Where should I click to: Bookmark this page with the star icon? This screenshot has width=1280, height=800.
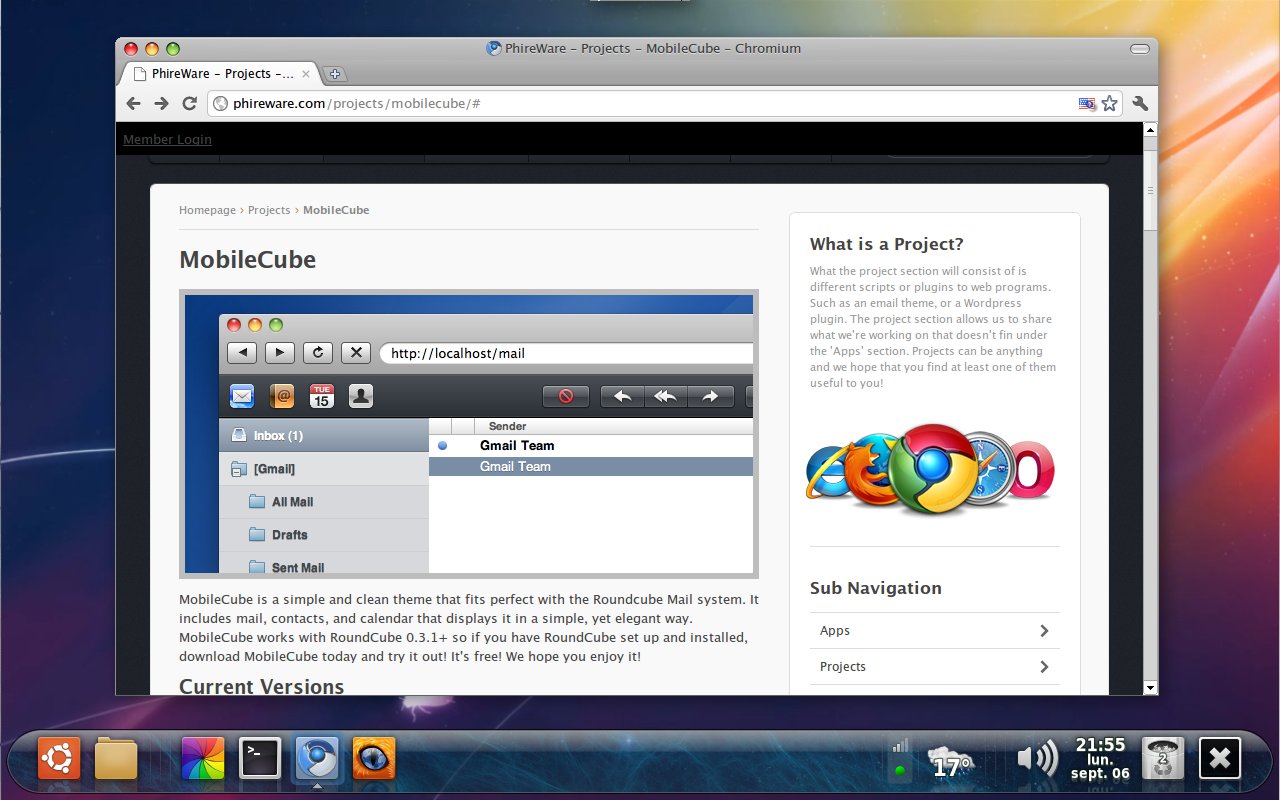coord(1109,103)
